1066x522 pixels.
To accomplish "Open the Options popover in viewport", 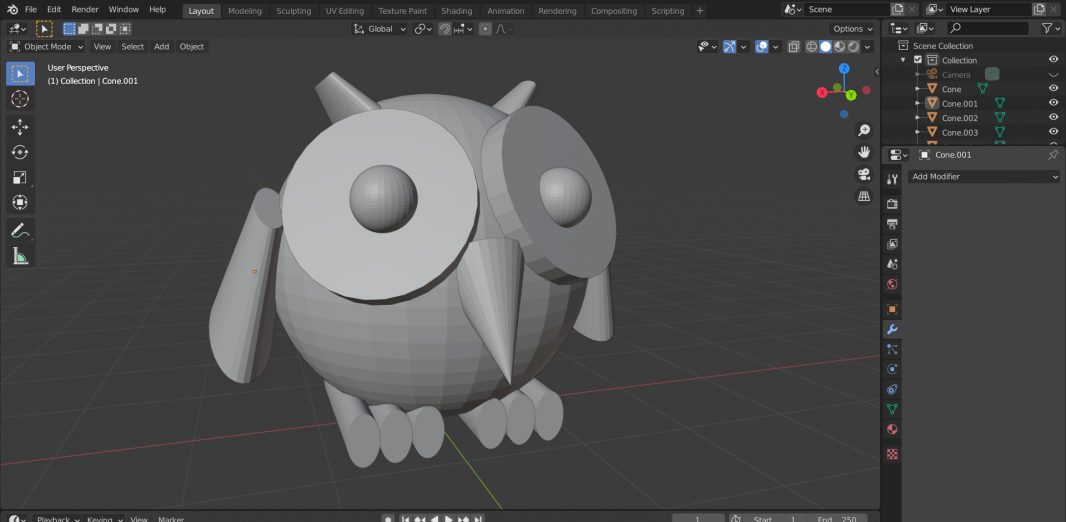I will (x=851, y=29).
